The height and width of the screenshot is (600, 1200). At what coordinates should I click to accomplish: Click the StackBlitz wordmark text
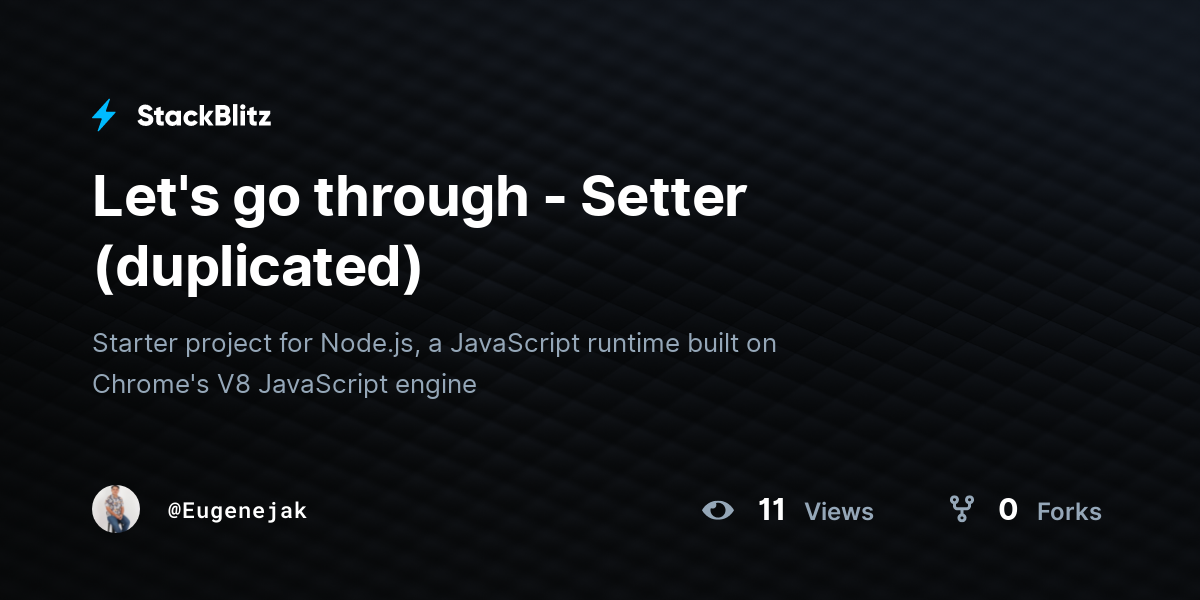[204, 116]
